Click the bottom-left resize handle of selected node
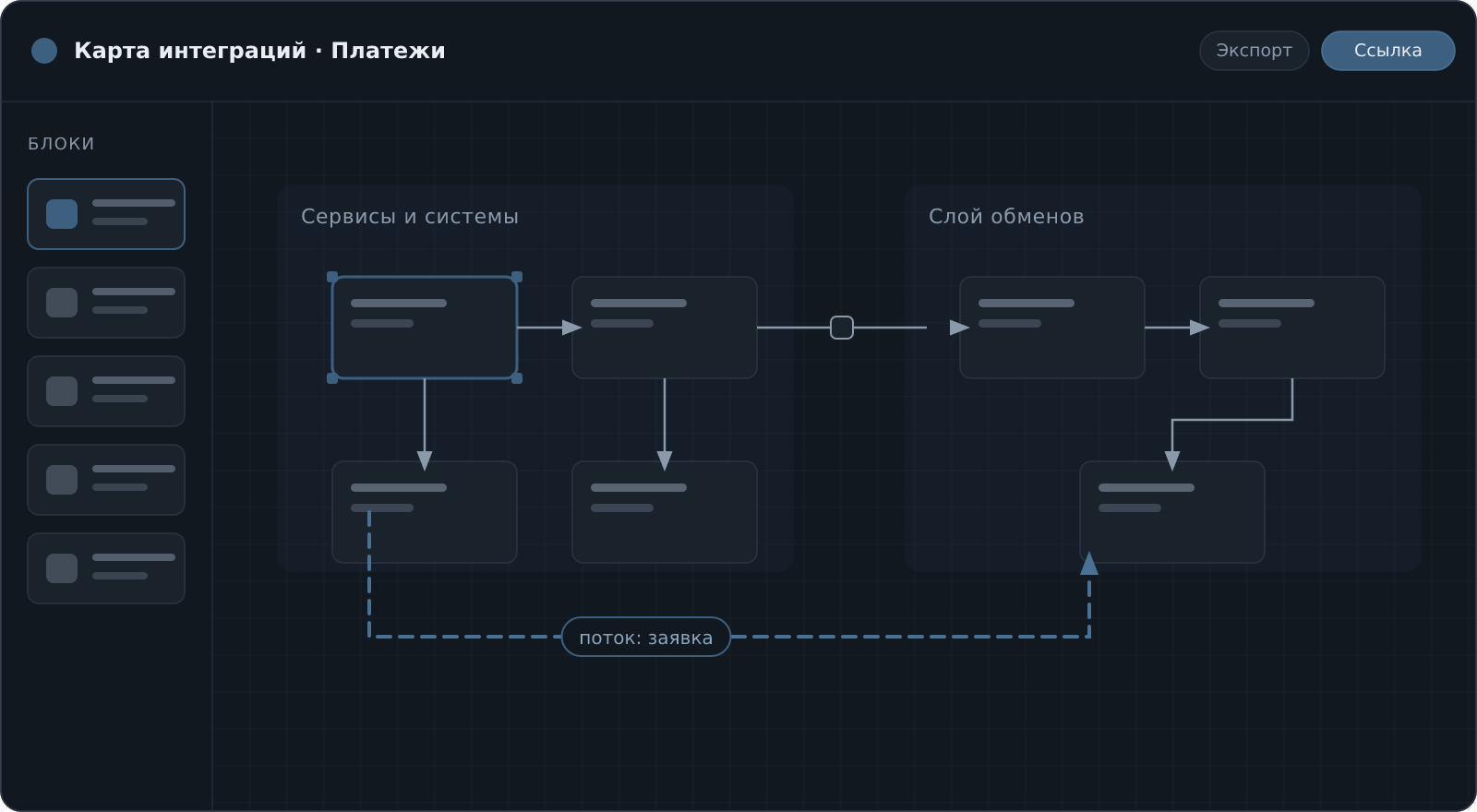 pos(332,378)
